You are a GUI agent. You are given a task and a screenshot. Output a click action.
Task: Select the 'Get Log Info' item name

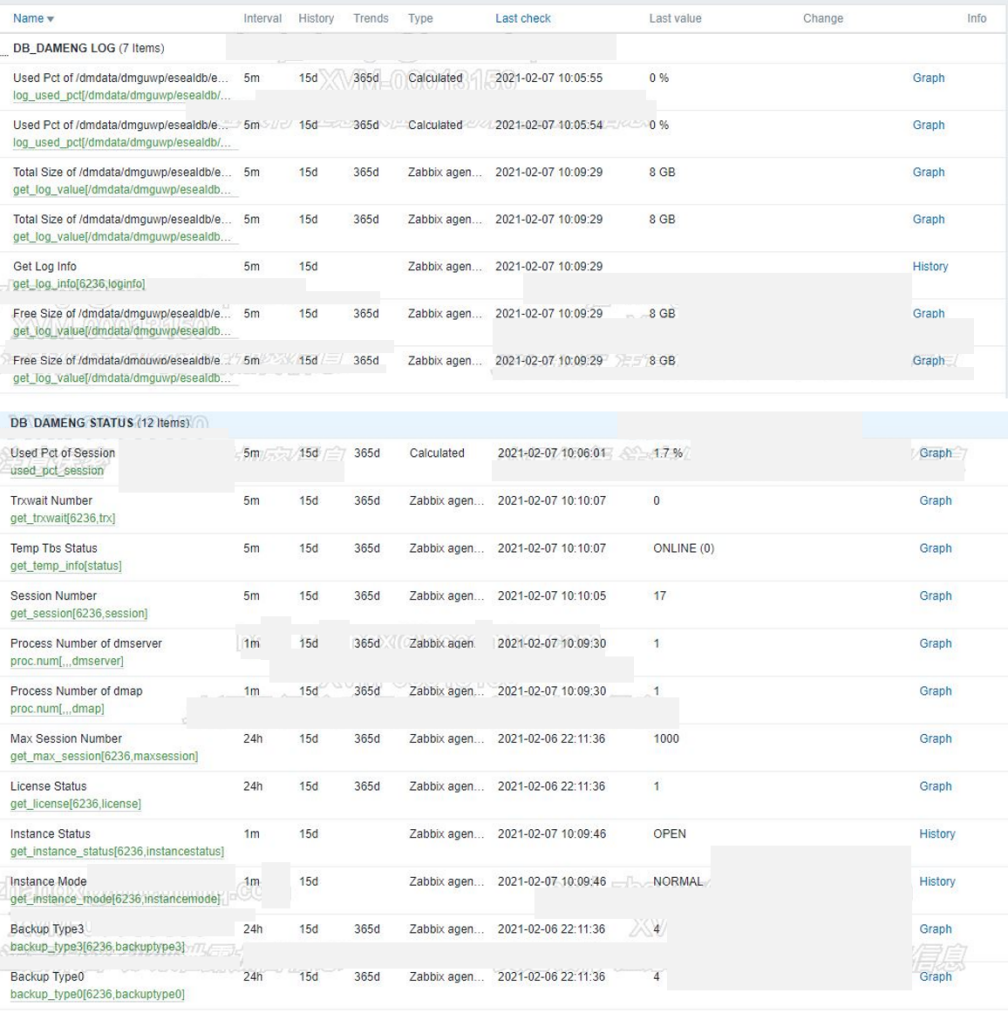44,267
